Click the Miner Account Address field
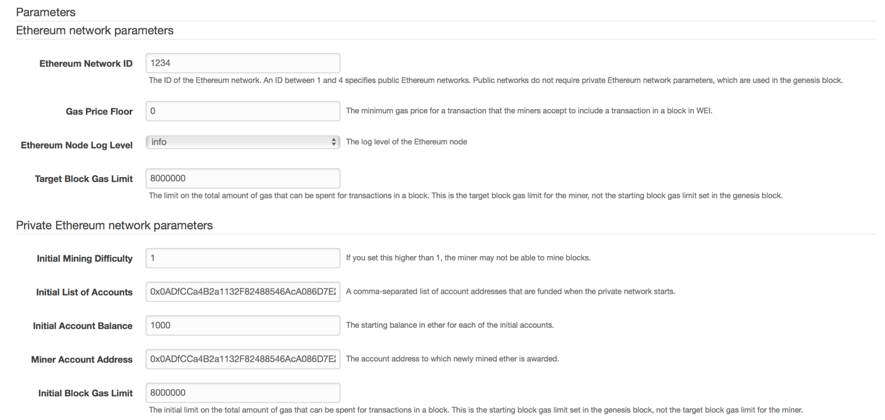 (x=243, y=359)
